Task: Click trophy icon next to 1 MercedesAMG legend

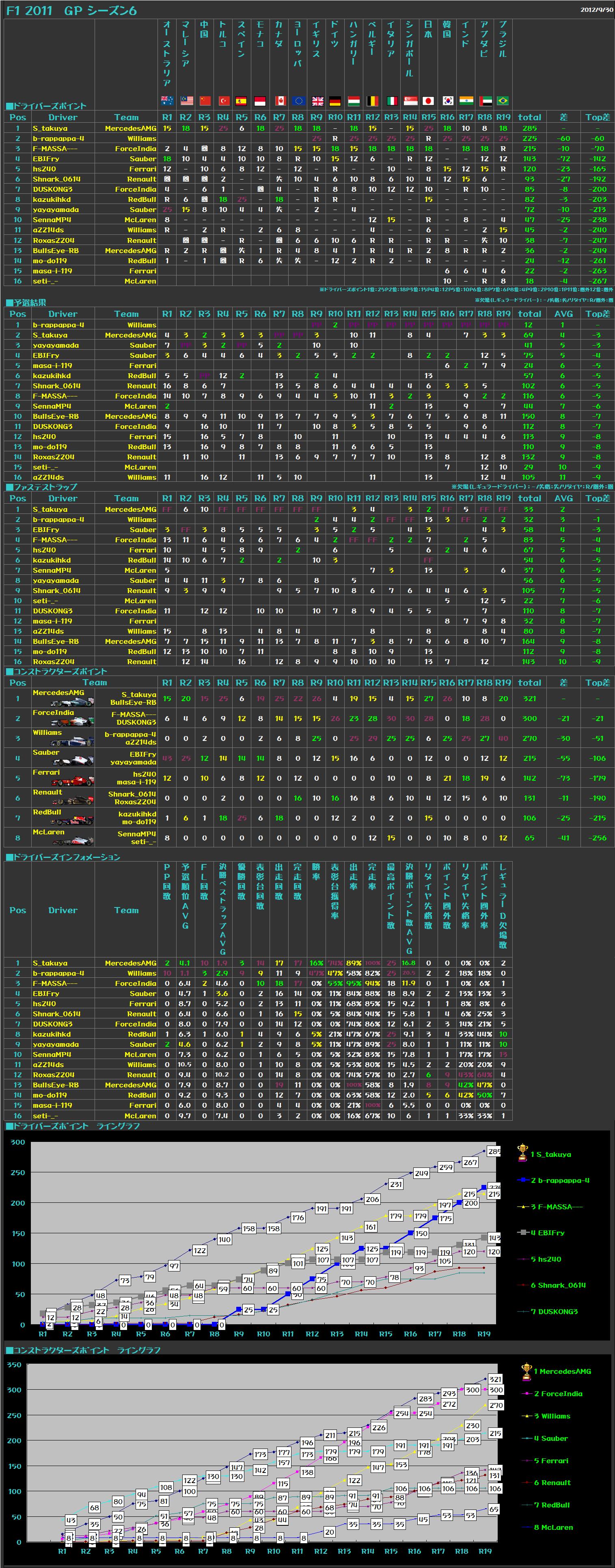Action: 527,1372
